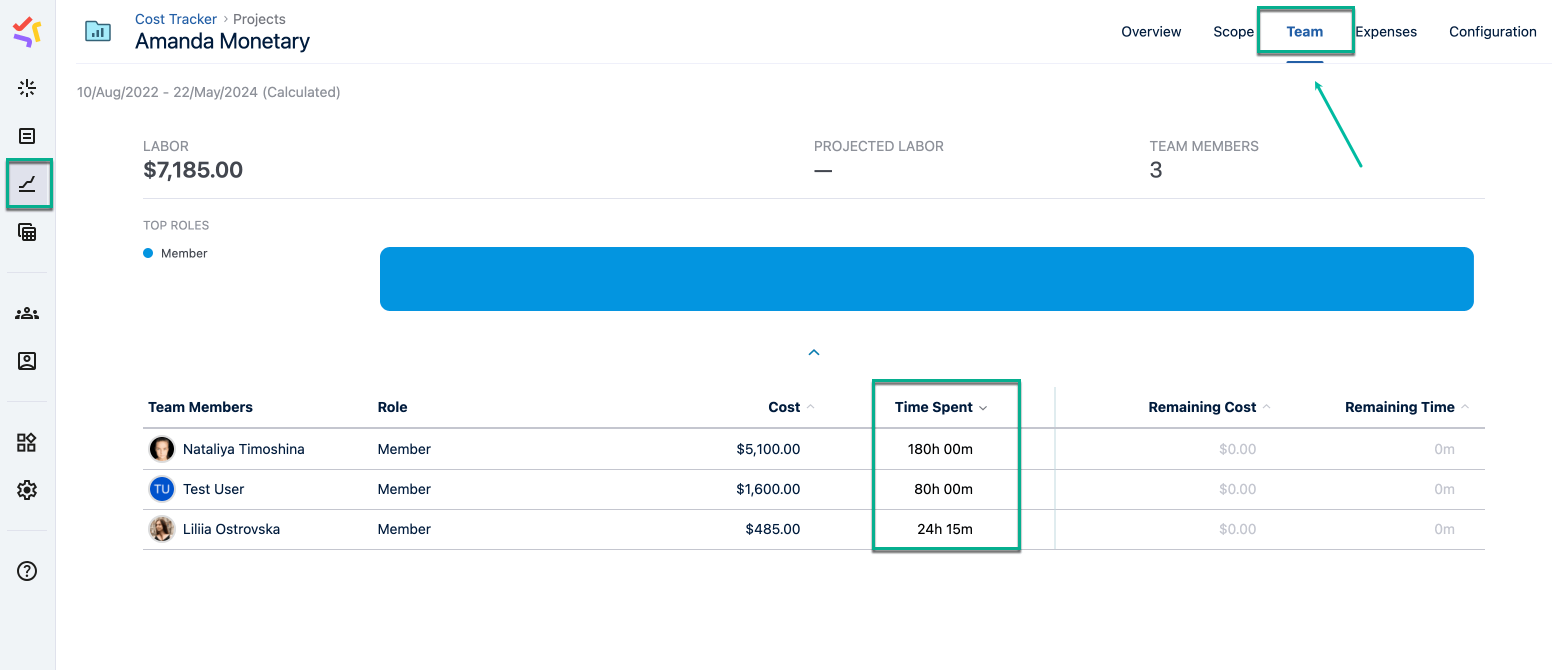The width and height of the screenshot is (1568, 670).
Task: Open the apps grid icon in sidebar
Action: pyautogui.click(x=27, y=442)
